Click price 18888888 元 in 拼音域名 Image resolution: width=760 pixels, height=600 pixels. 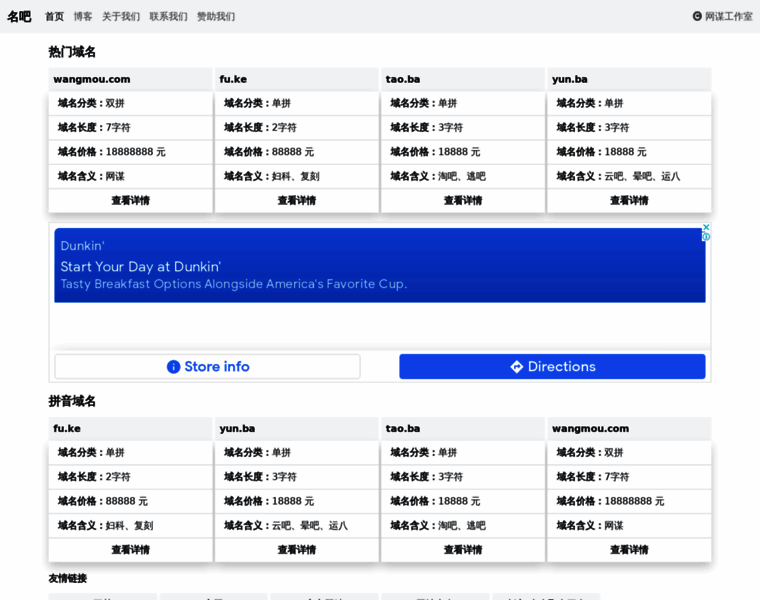coord(634,502)
